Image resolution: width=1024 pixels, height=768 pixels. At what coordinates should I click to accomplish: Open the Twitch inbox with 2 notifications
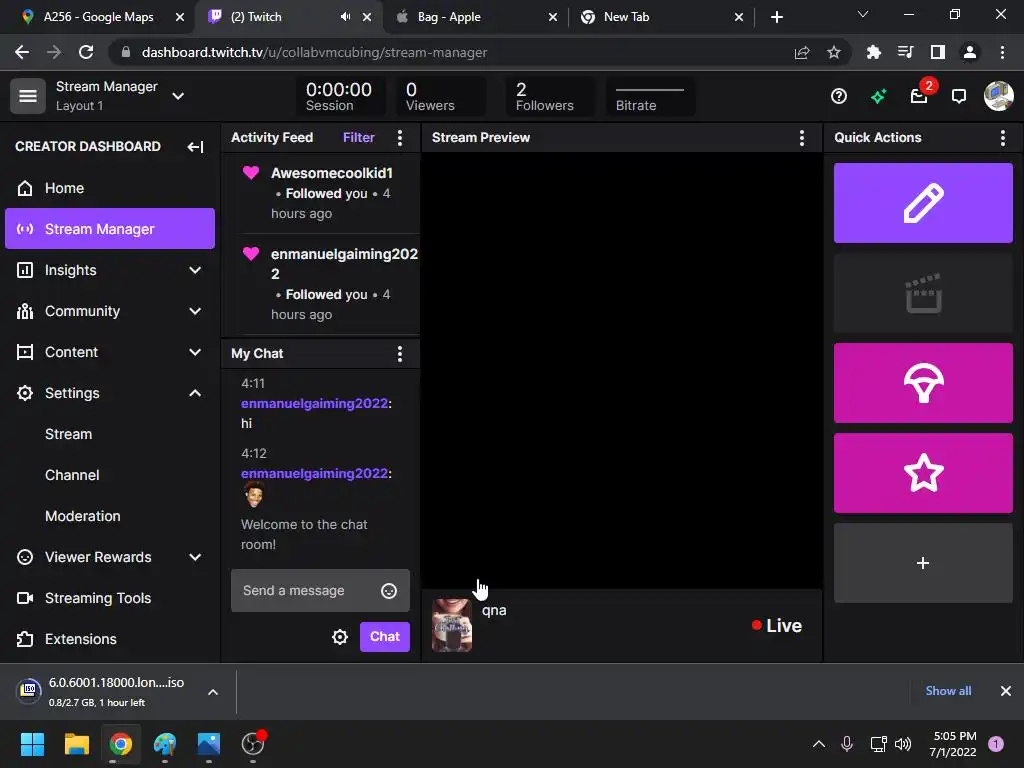click(x=920, y=97)
